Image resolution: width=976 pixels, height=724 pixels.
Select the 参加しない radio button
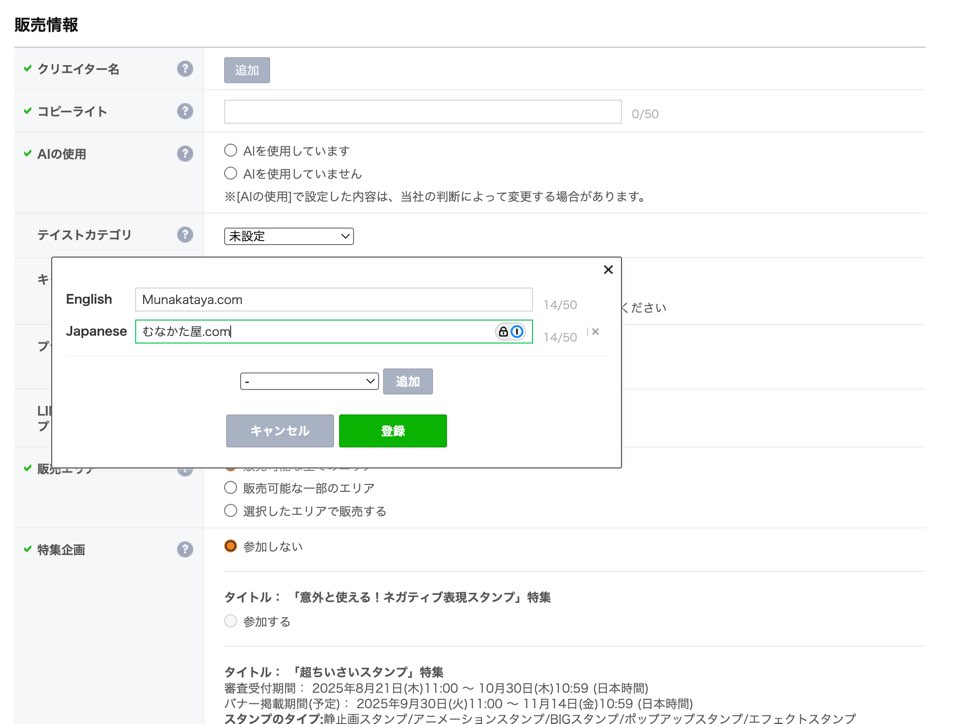(231, 546)
